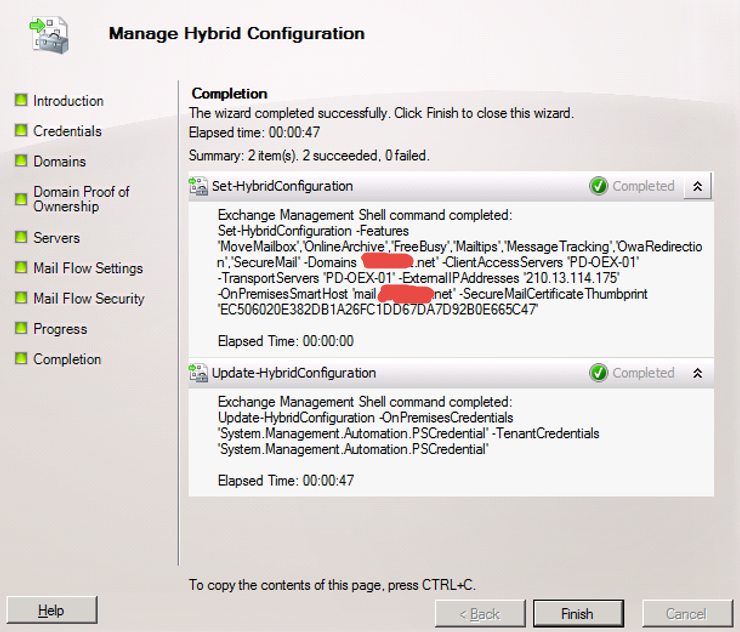Select the Domains wizard step

pyautogui.click(x=59, y=161)
